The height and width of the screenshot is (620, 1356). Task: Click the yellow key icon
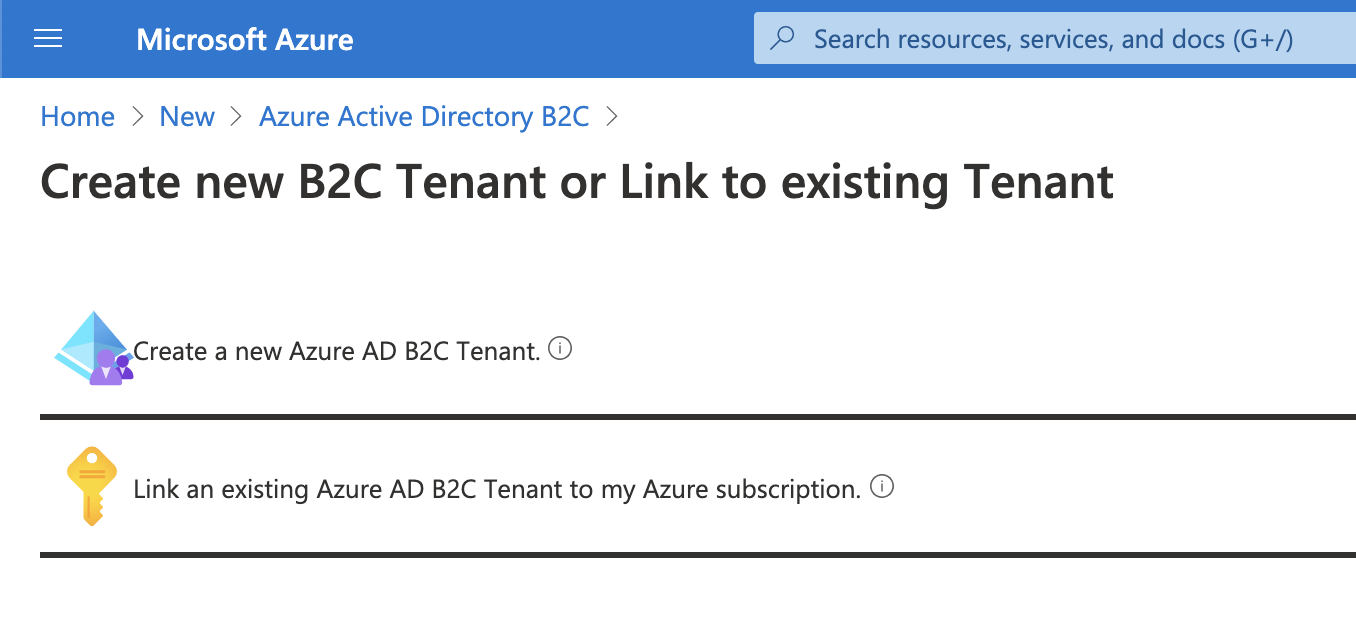point(92,486)
